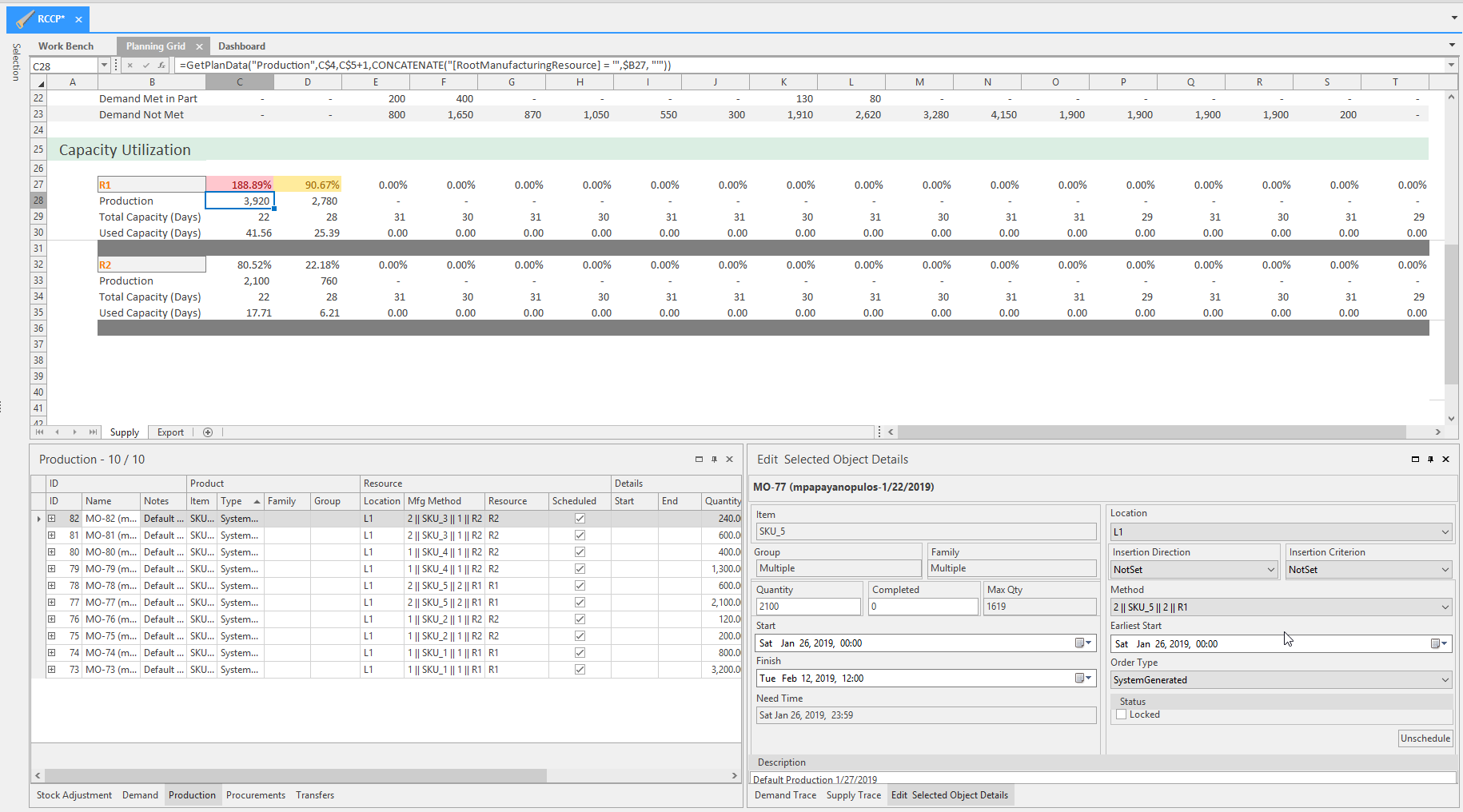This screenshot has width=1463, height=812.
Task: Close the RCCP document tab
Action: tap(78, 19)
